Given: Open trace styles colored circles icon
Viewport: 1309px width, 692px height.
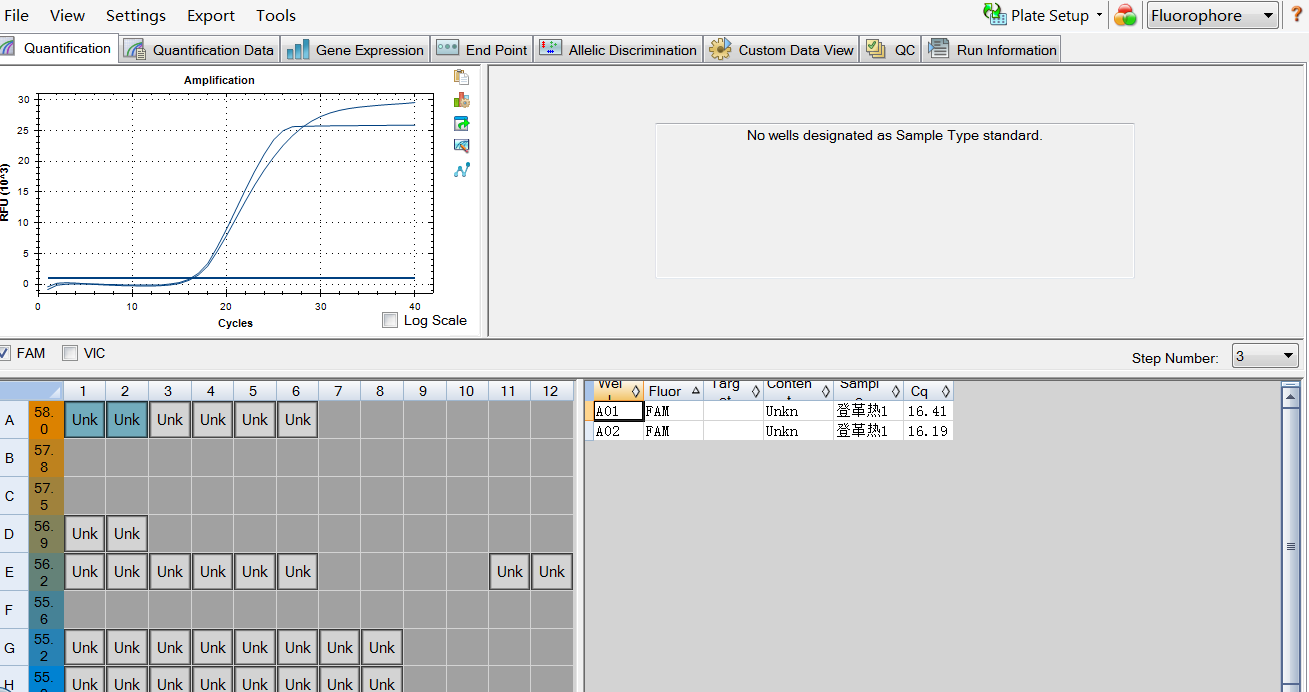Looking at the screenshot, I should point(1125,15).
